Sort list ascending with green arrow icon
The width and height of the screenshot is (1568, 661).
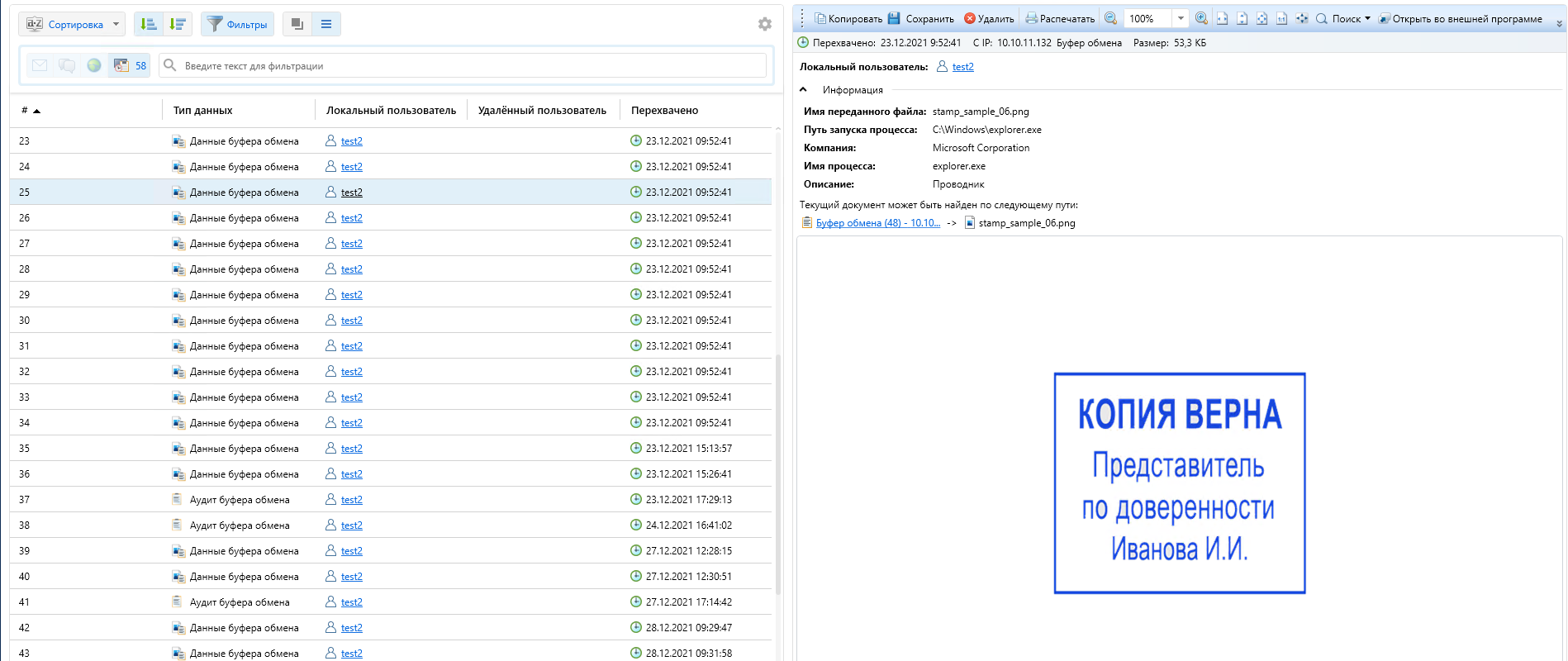pyautogui.click(x=148, y=24)
